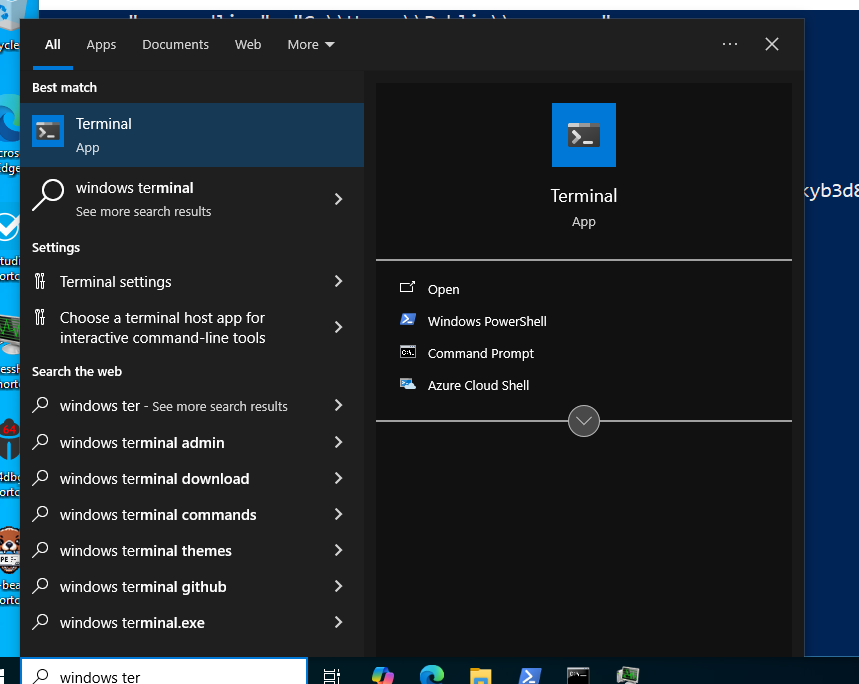The width and height of the screenshot is (859, 684).
Task: Select windows terminal.exe web suggestion
Action: (192, 623)
